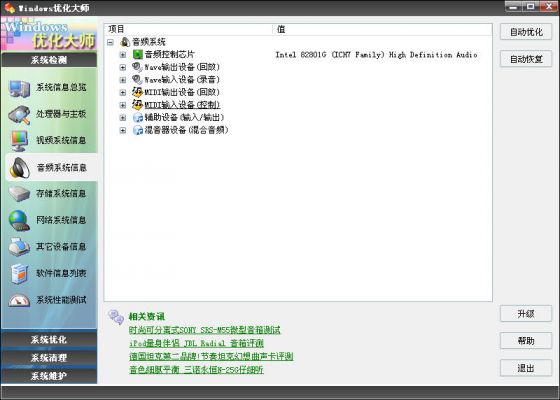Click the Windows优化大师 title bar app icon

10,8
